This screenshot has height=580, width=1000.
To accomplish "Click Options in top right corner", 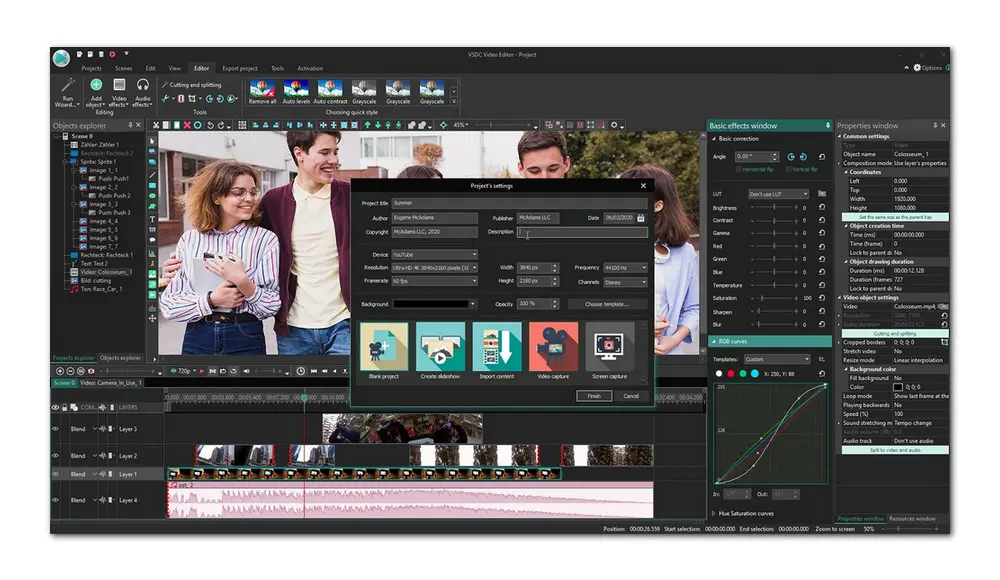I will pyautogui.click(x=927, y=68).
